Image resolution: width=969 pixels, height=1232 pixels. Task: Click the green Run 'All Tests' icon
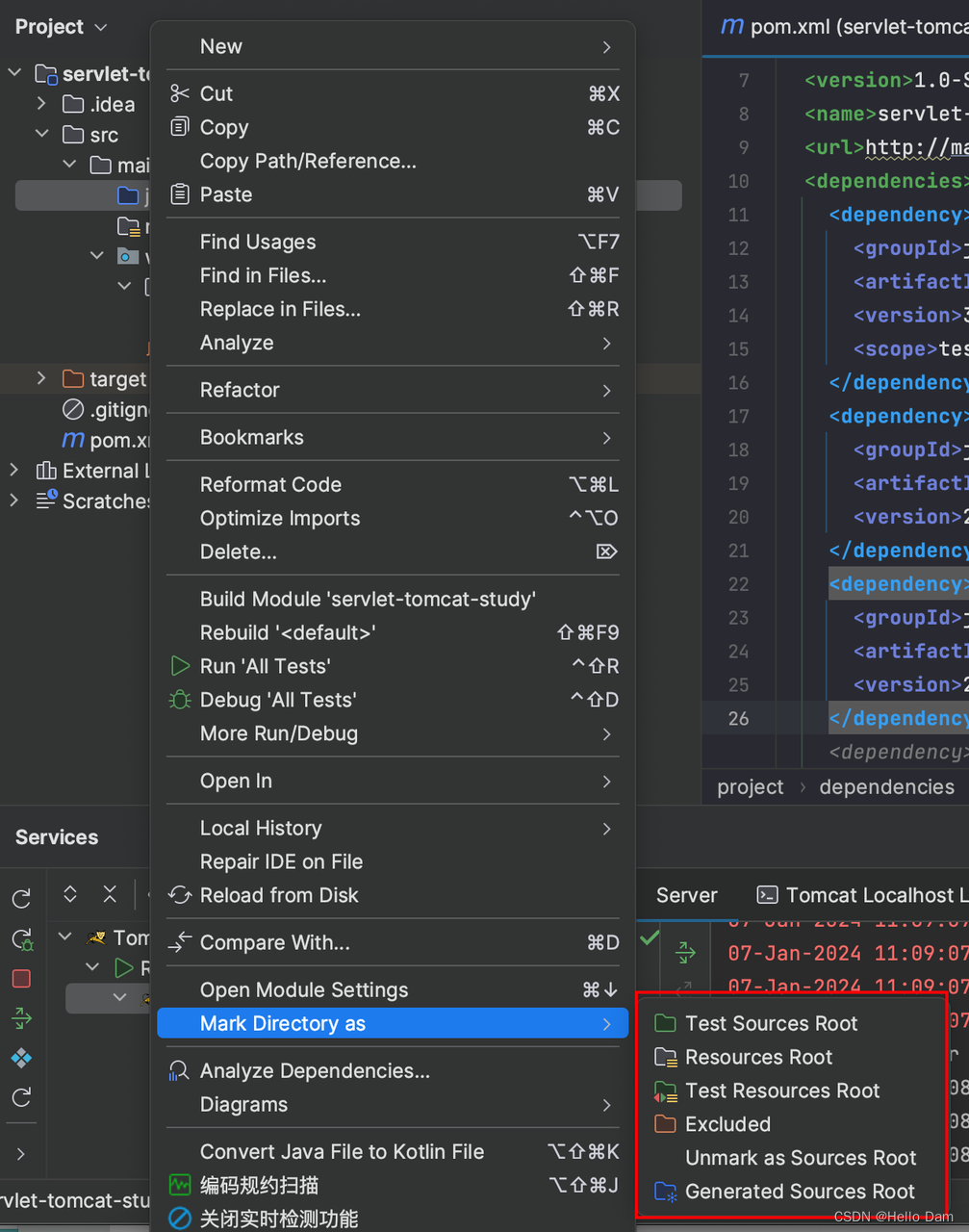[180, 666]
